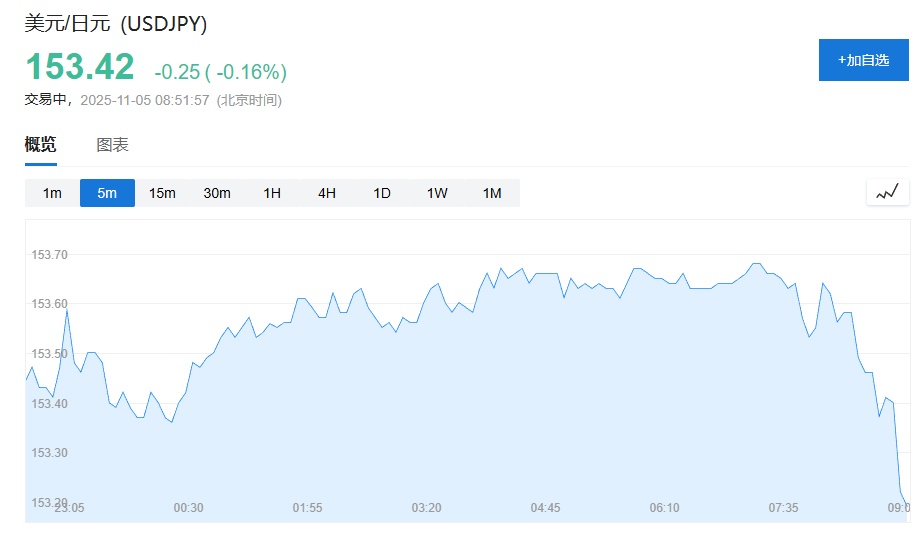
Task: Choose the 1H chart interval
Action: (x=272, y=193)
